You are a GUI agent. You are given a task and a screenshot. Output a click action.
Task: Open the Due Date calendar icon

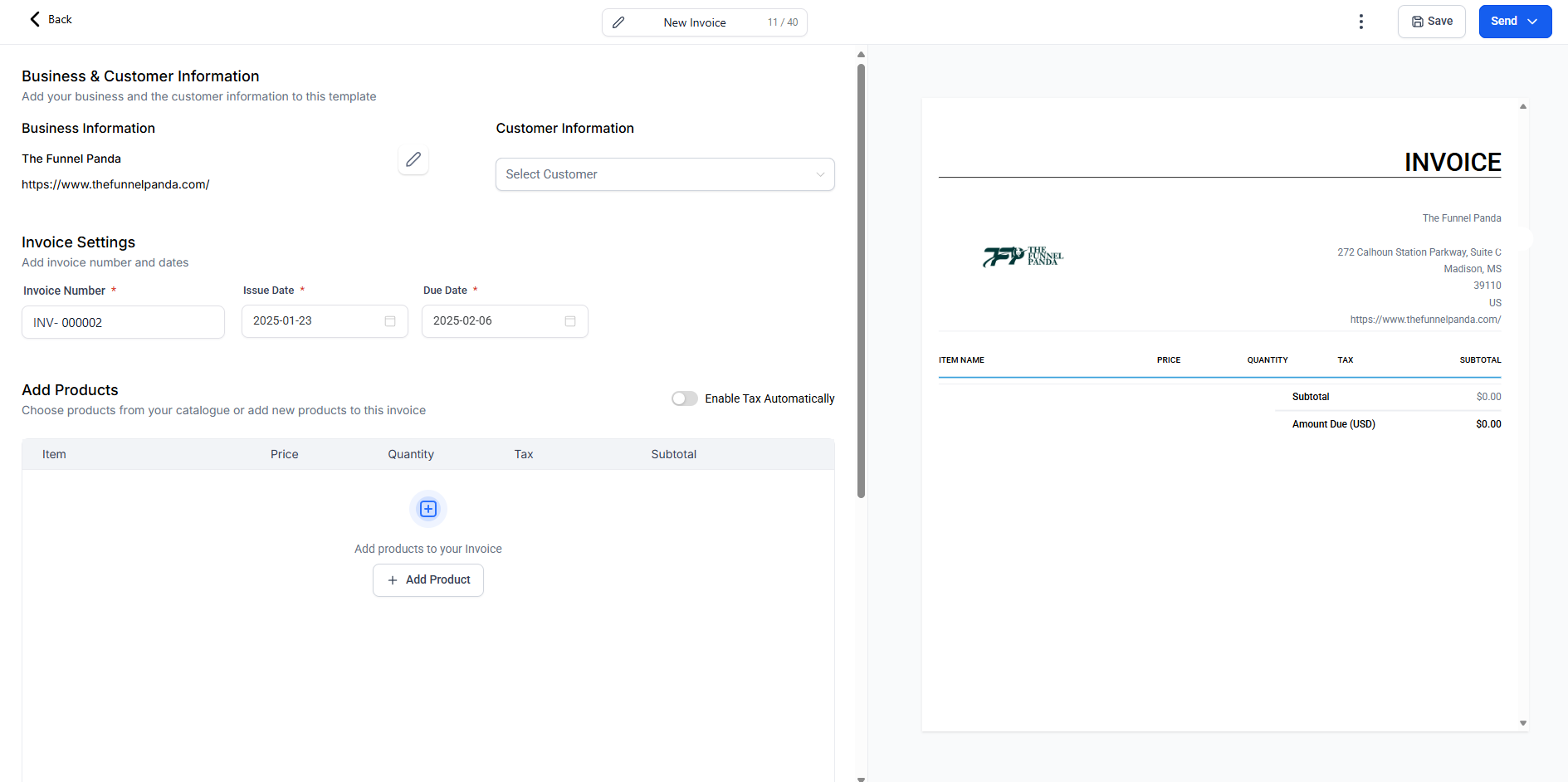click(570, 321)
